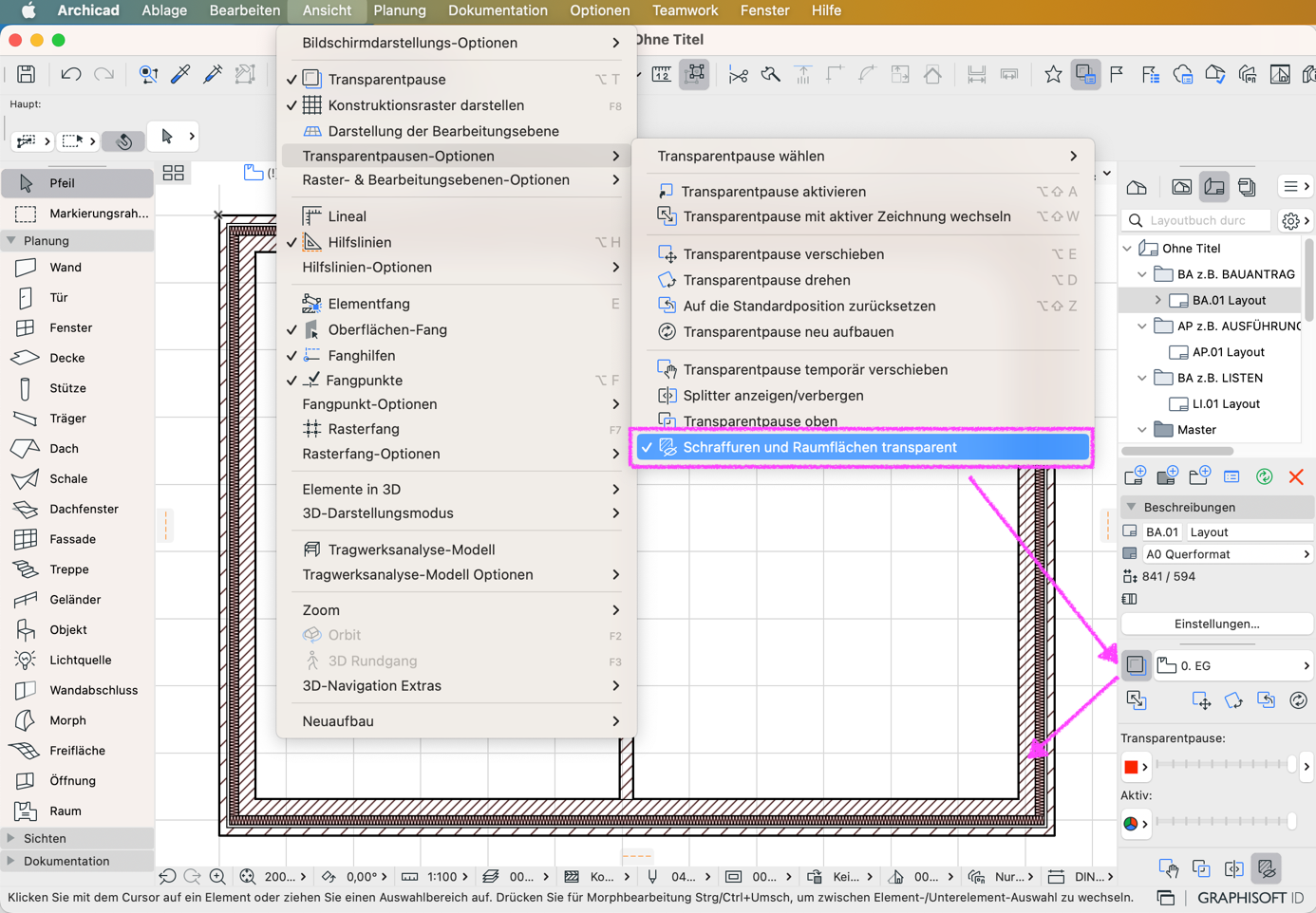Viewport: 1316px width, 913px height.
Task: Click the favorites star toolbar icon
Action: click(1053, 74)
